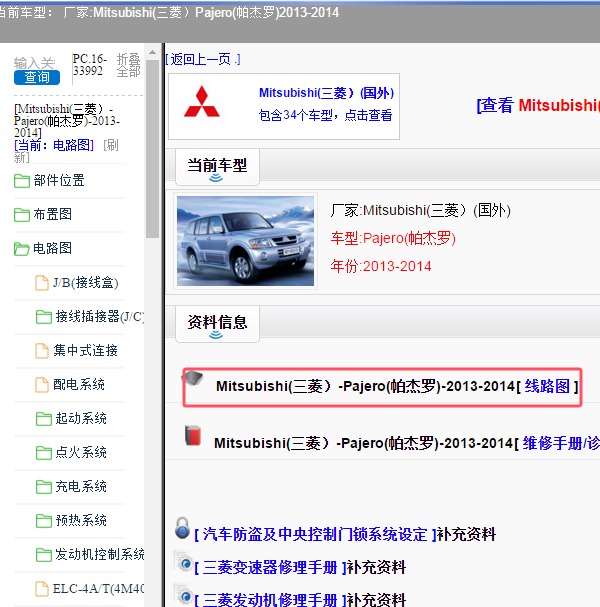Click the 厂家:Mitsubishi(三菱)(国外) text
This screenshot has width=600, height=607.
[421, 211]
